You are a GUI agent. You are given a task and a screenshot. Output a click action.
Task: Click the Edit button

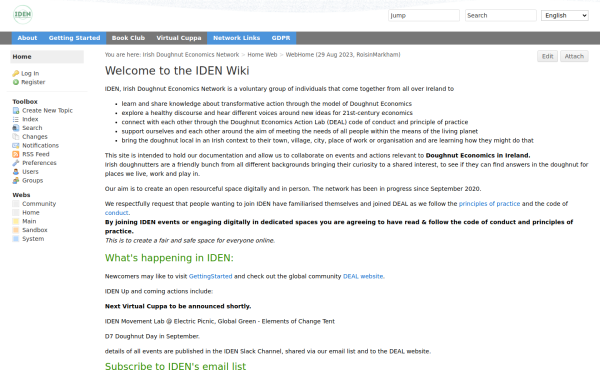click(548, 56)
